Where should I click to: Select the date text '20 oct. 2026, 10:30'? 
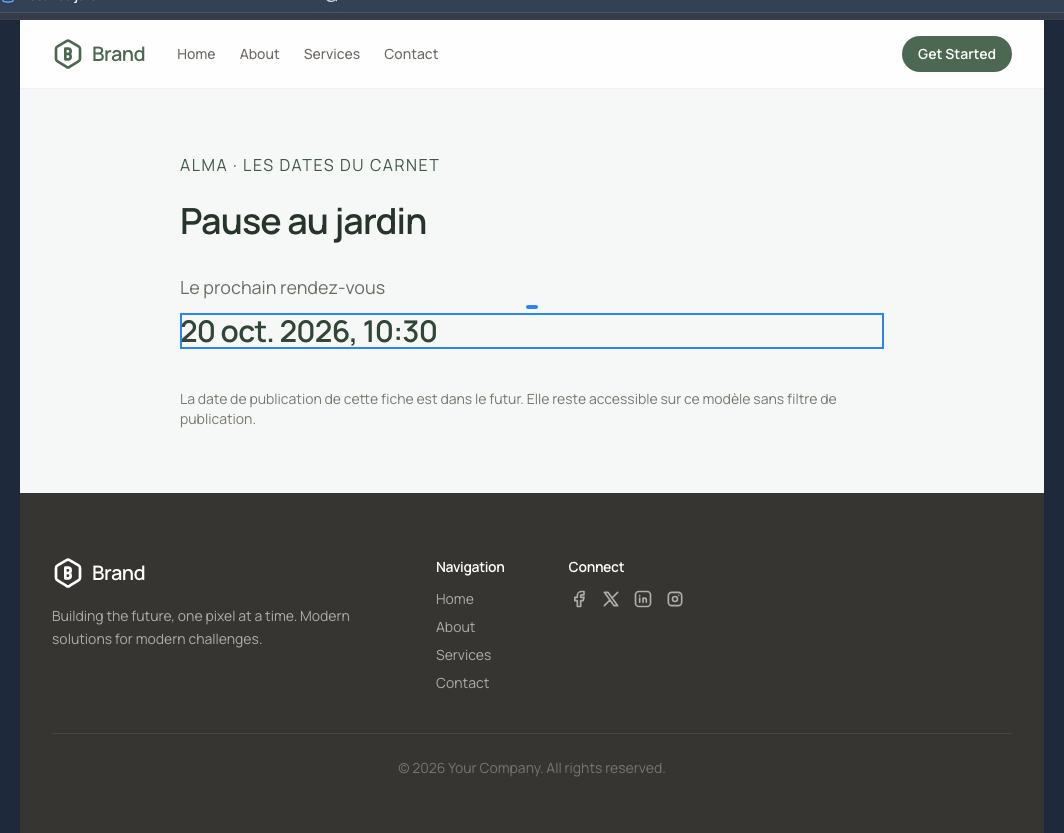(x=309, y=332)
